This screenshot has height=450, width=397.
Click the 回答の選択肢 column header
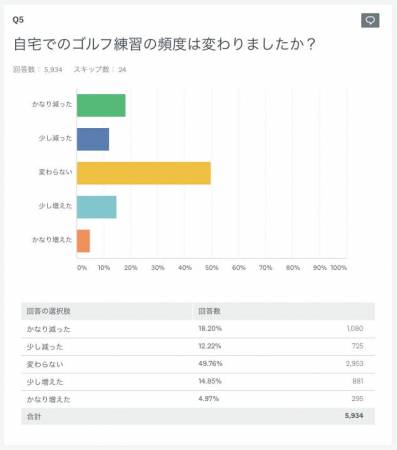pos(49,311)
